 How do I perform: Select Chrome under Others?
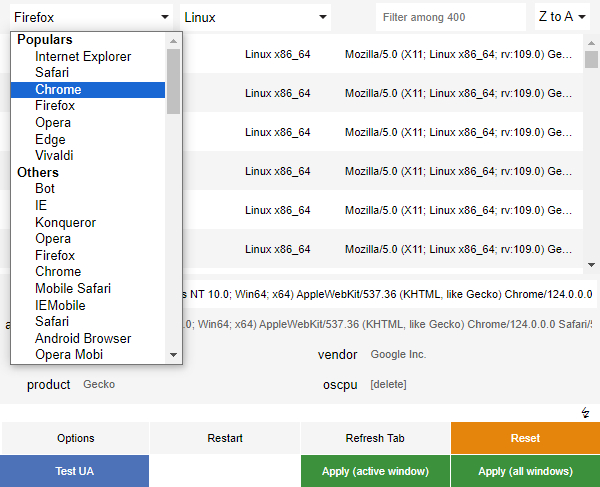88,272
